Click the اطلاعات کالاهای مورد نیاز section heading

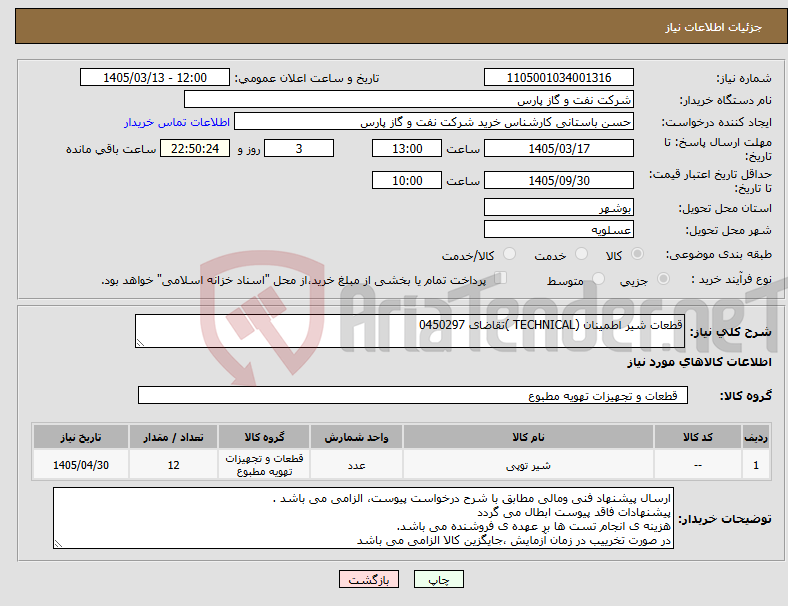click(699, 362)
